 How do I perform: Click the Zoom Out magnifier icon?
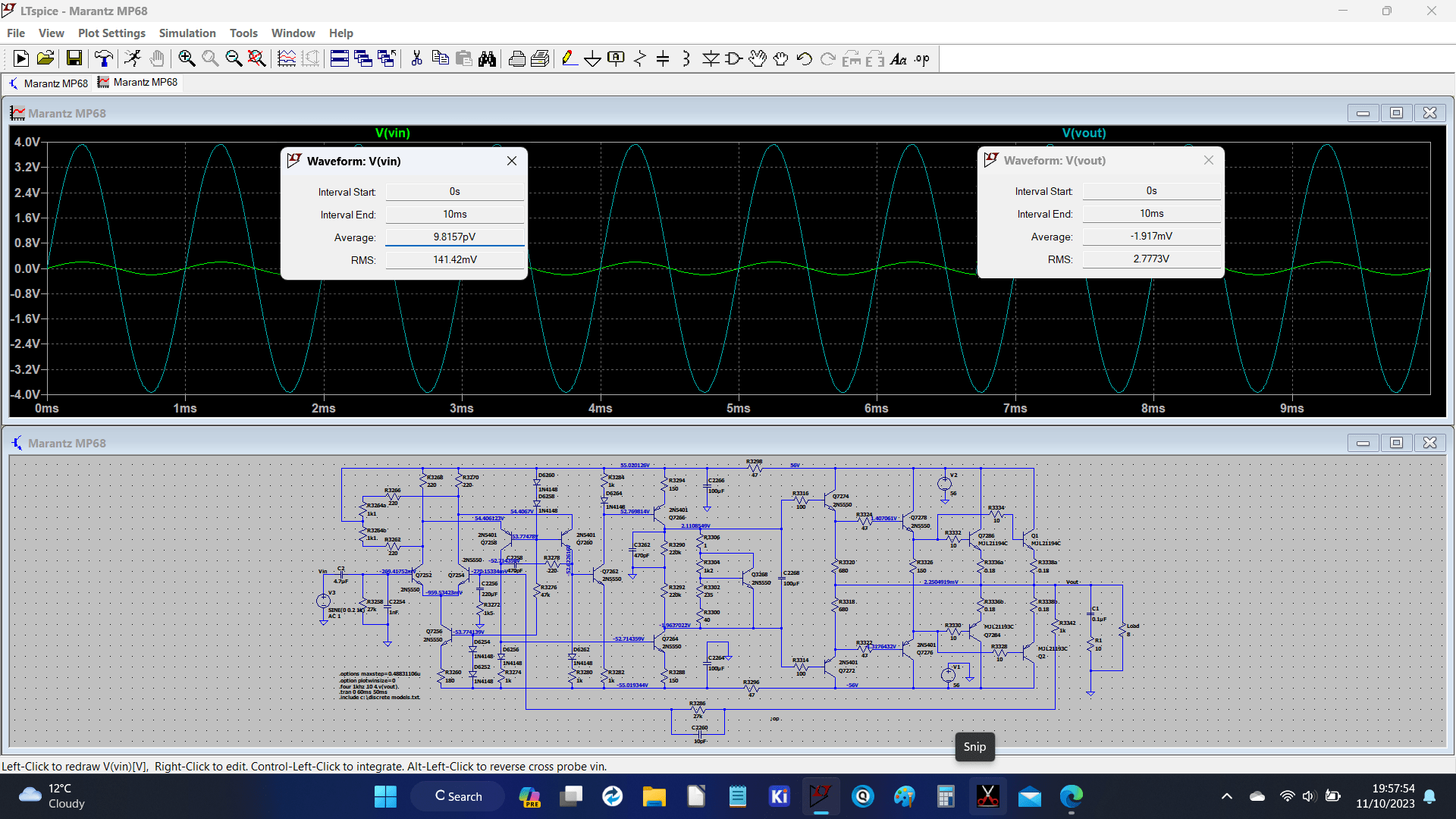click(234, 58)
